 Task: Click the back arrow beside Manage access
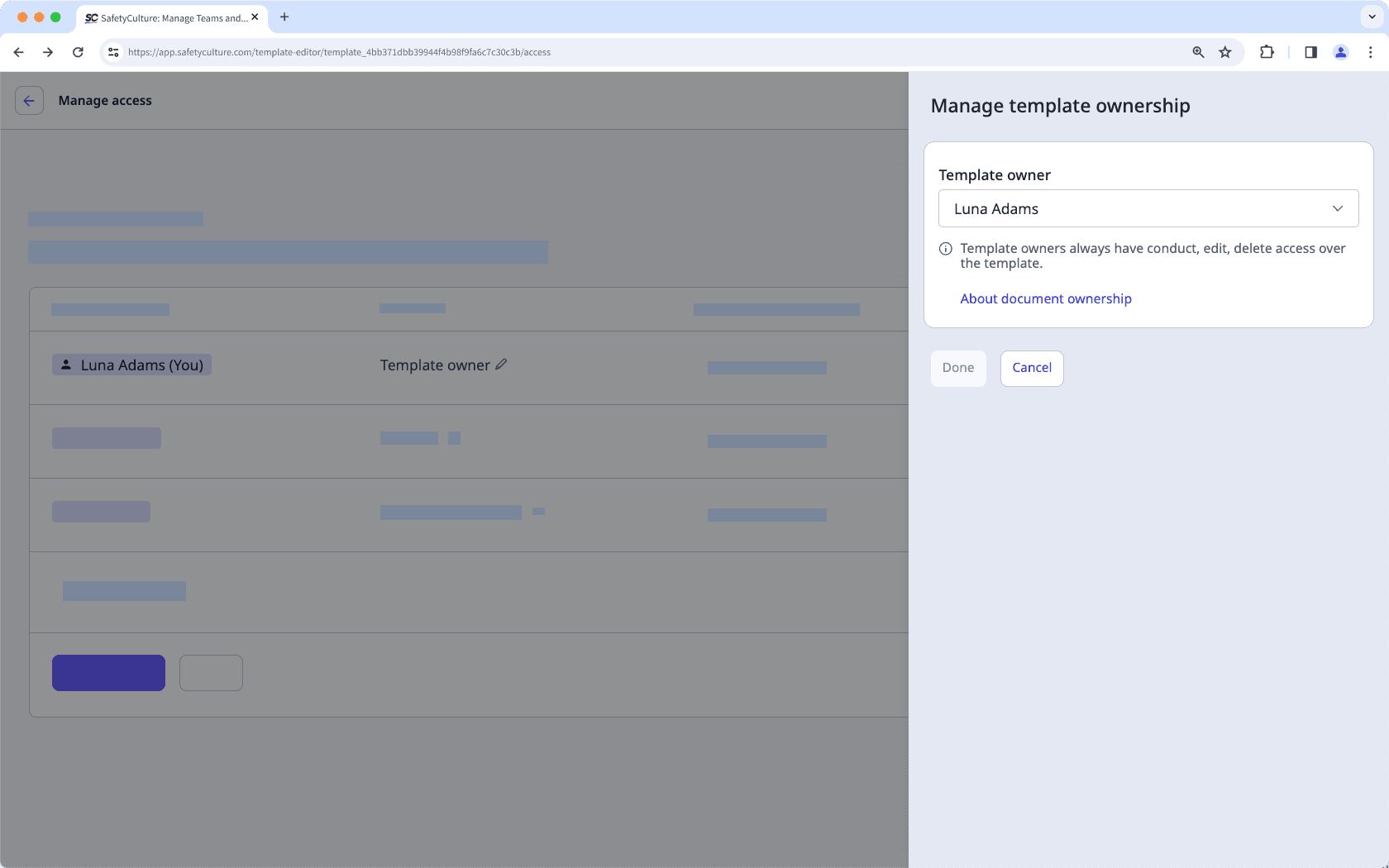tap(29, 100)
